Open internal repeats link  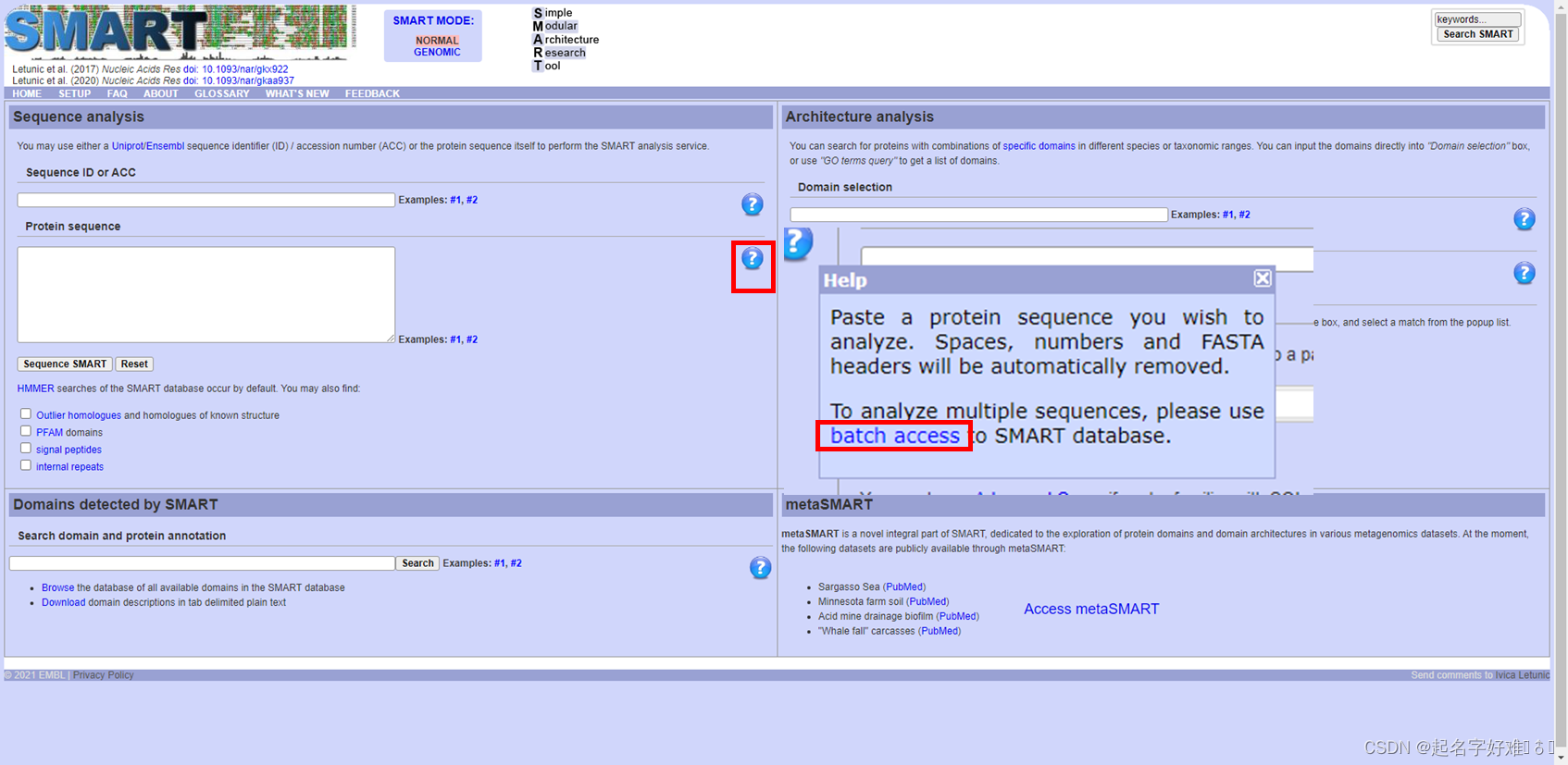[69, 467]
